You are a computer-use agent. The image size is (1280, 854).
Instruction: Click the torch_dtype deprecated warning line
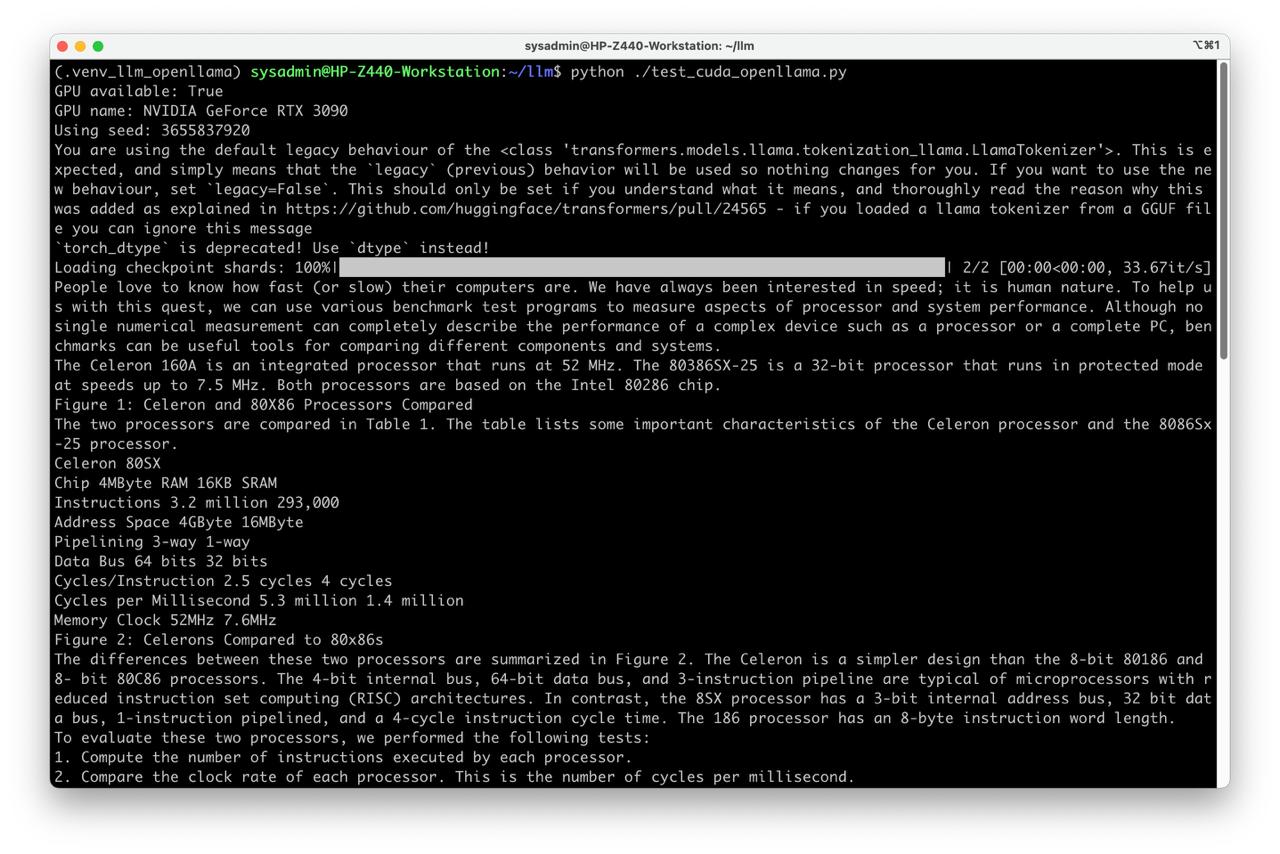[271, 248]
